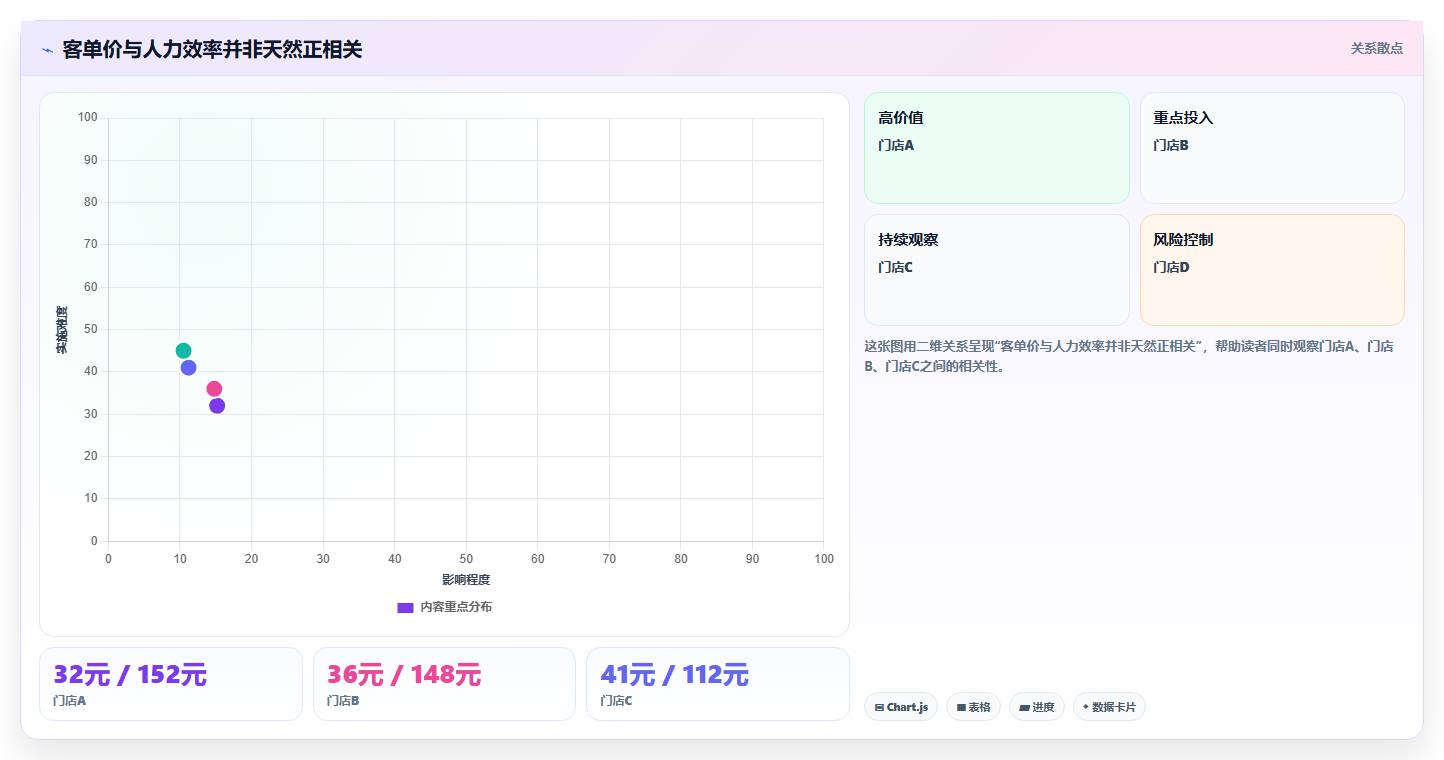Click 门店A text in 高价值 card
The height and width of the screenshot is (760, 1444).
pyautogui.click(x=896, y=145)
